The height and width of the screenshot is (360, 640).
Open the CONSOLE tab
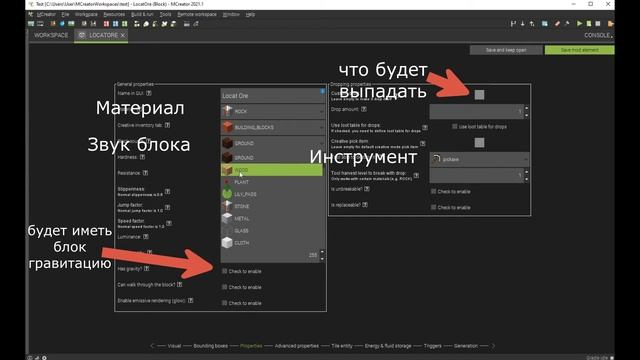coord(598,36)
